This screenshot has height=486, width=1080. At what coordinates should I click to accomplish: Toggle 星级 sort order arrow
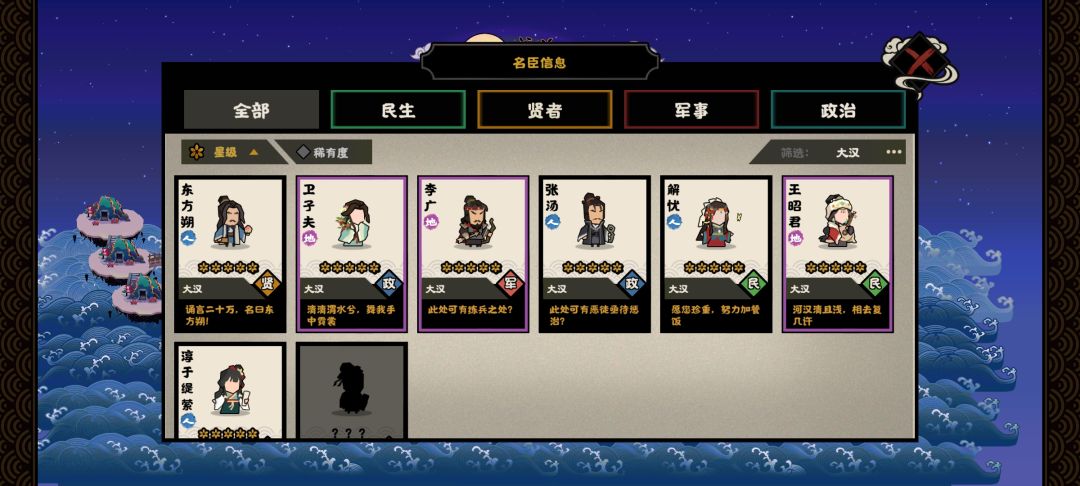click(x=253, y=152)
